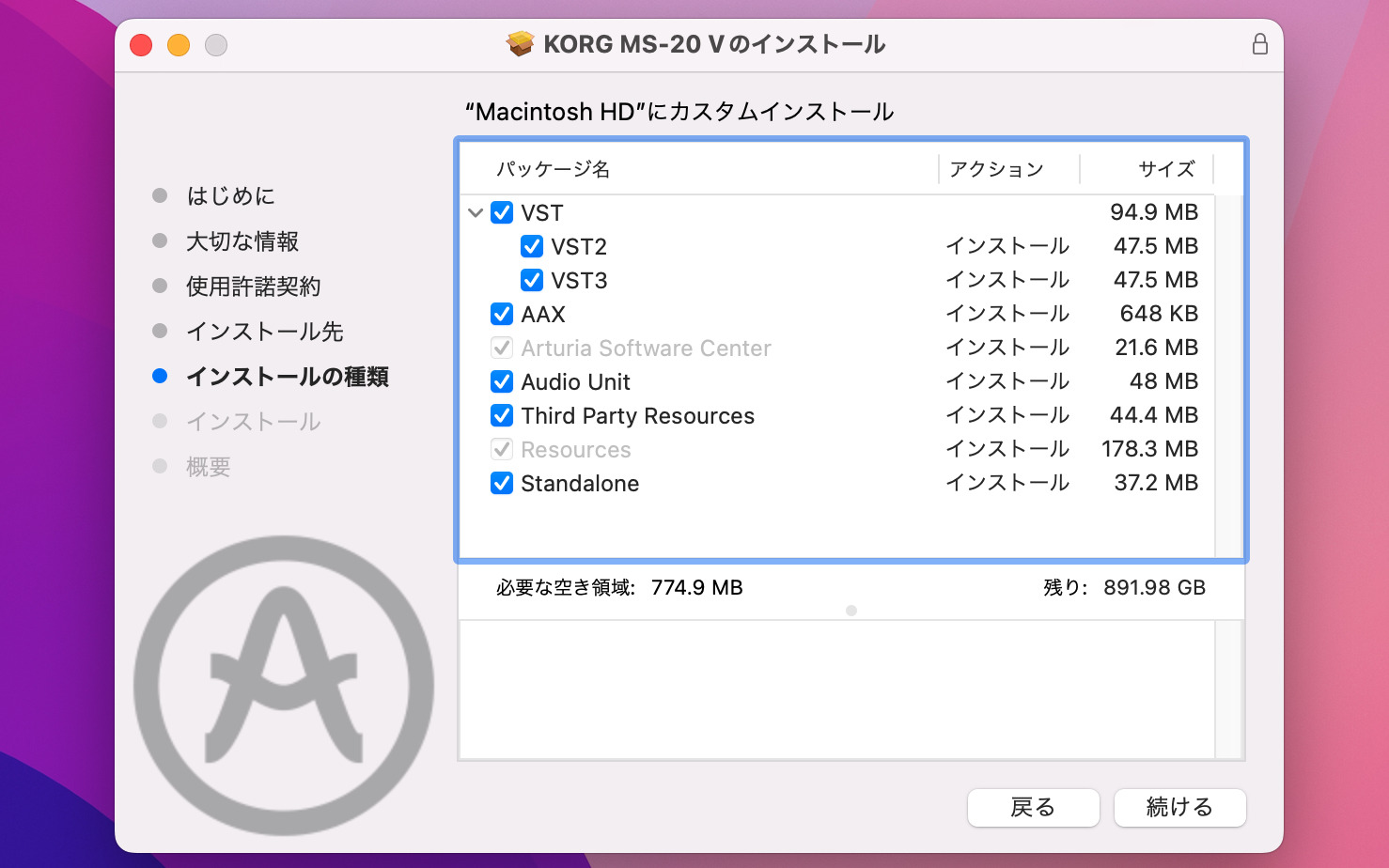Click the 94.9 MB size value
Image resolution: width=1389 pixels, height=868 pixels.
pyautogui.click(x=1154, y=212)
